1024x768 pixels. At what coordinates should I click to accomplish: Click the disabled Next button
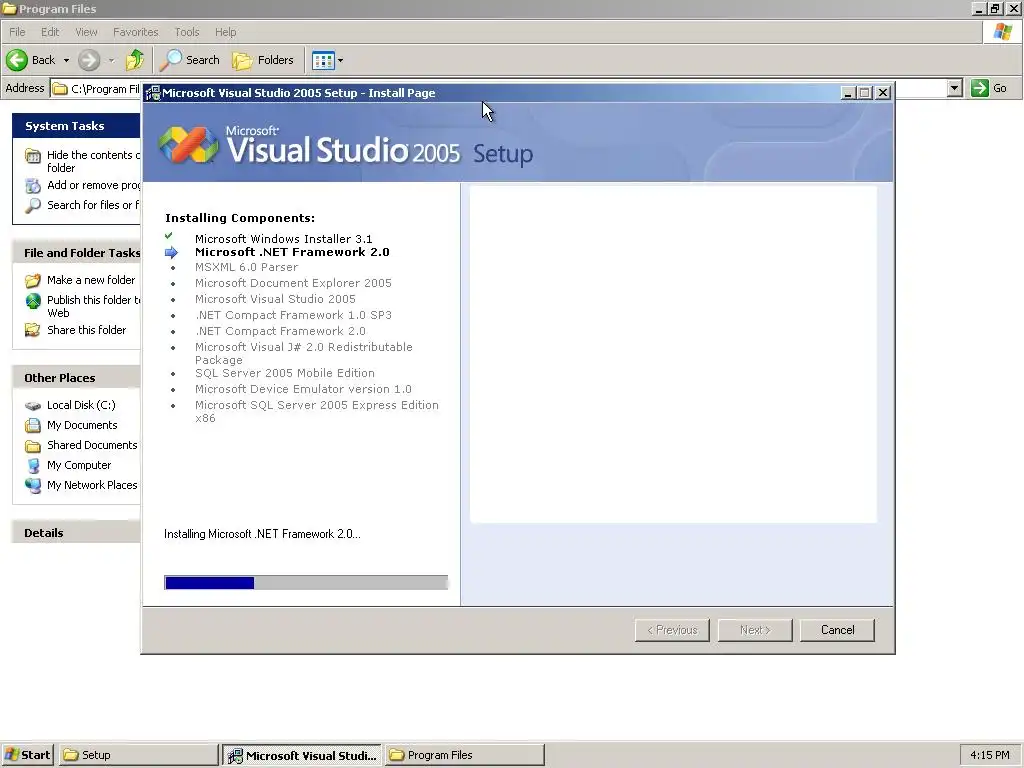coord(755,630)
